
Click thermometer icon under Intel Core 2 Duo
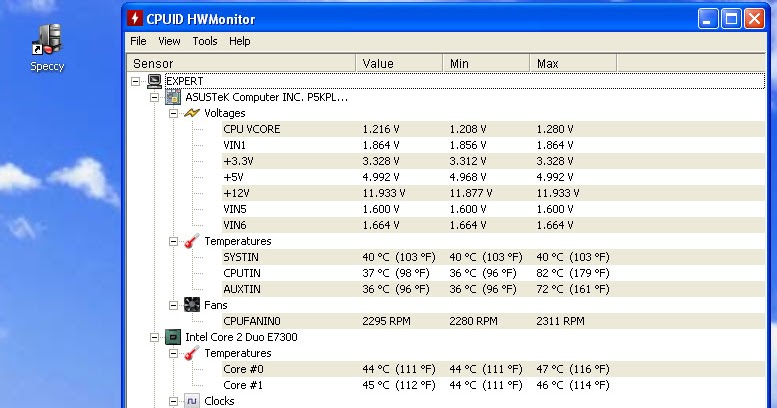pyautogui.click(x=192, y=353)
